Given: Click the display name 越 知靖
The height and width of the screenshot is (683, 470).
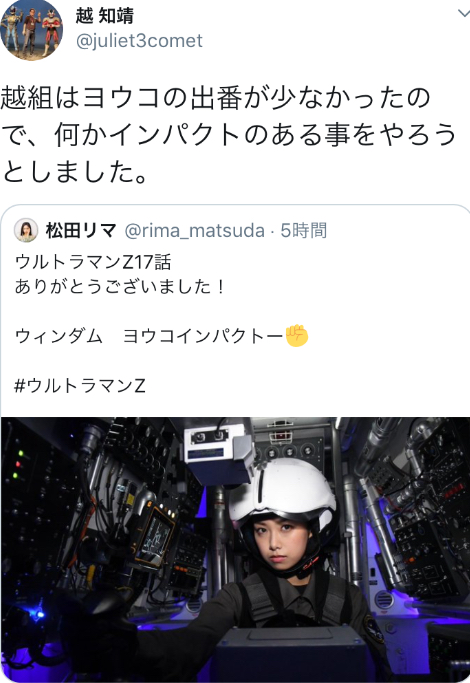Looking at the screenshot, I should pyautogui.click(x=105, y=16).
